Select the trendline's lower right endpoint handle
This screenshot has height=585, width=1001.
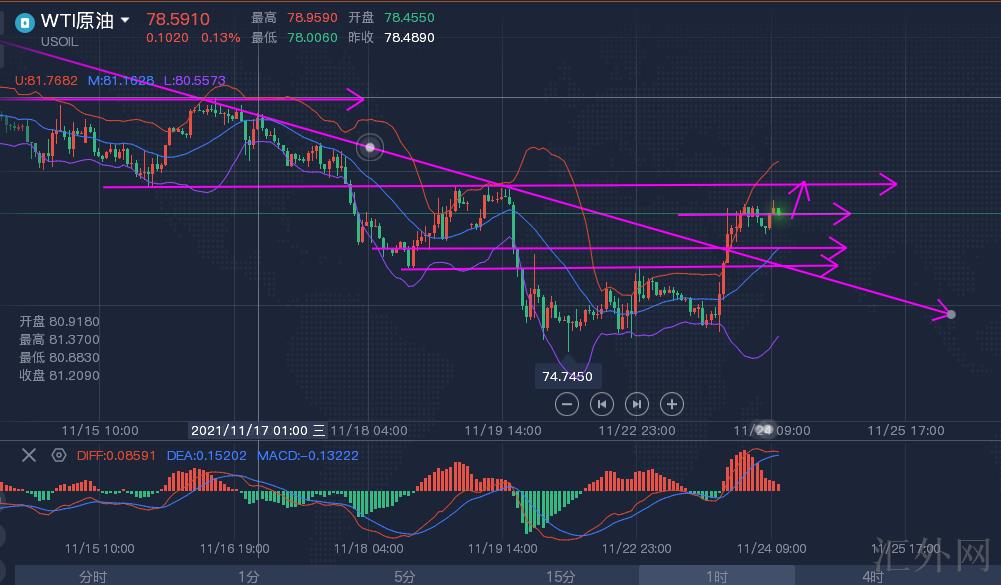951,314
